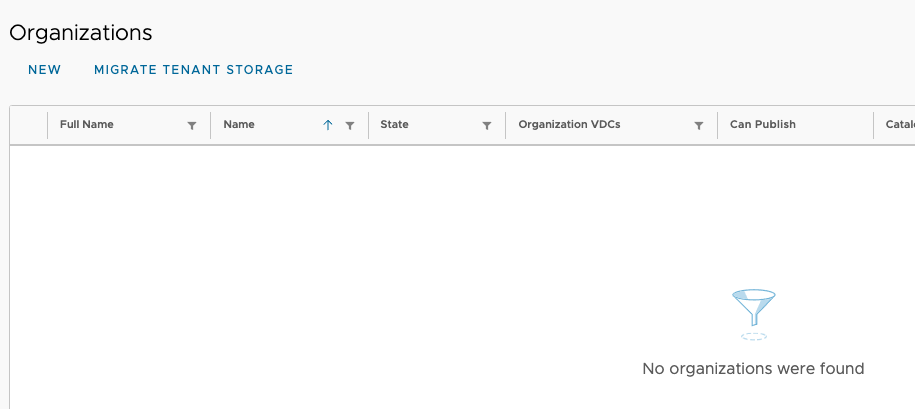Click divider between Name and State columns
Screen dimensions: 915x409
pos(368,126)
